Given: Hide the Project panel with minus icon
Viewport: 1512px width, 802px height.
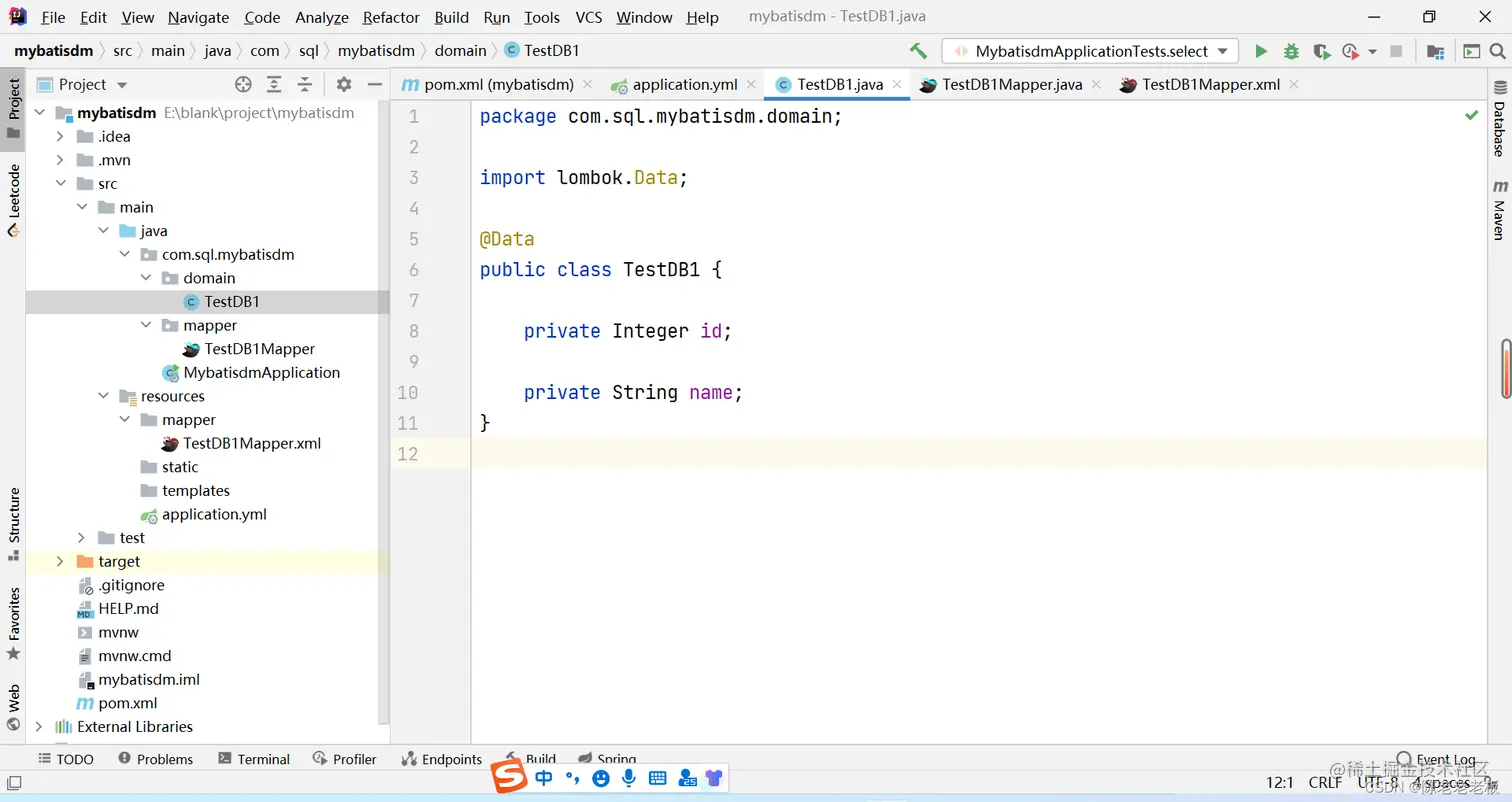Looking at the screenshot, I should pos(374,85).
